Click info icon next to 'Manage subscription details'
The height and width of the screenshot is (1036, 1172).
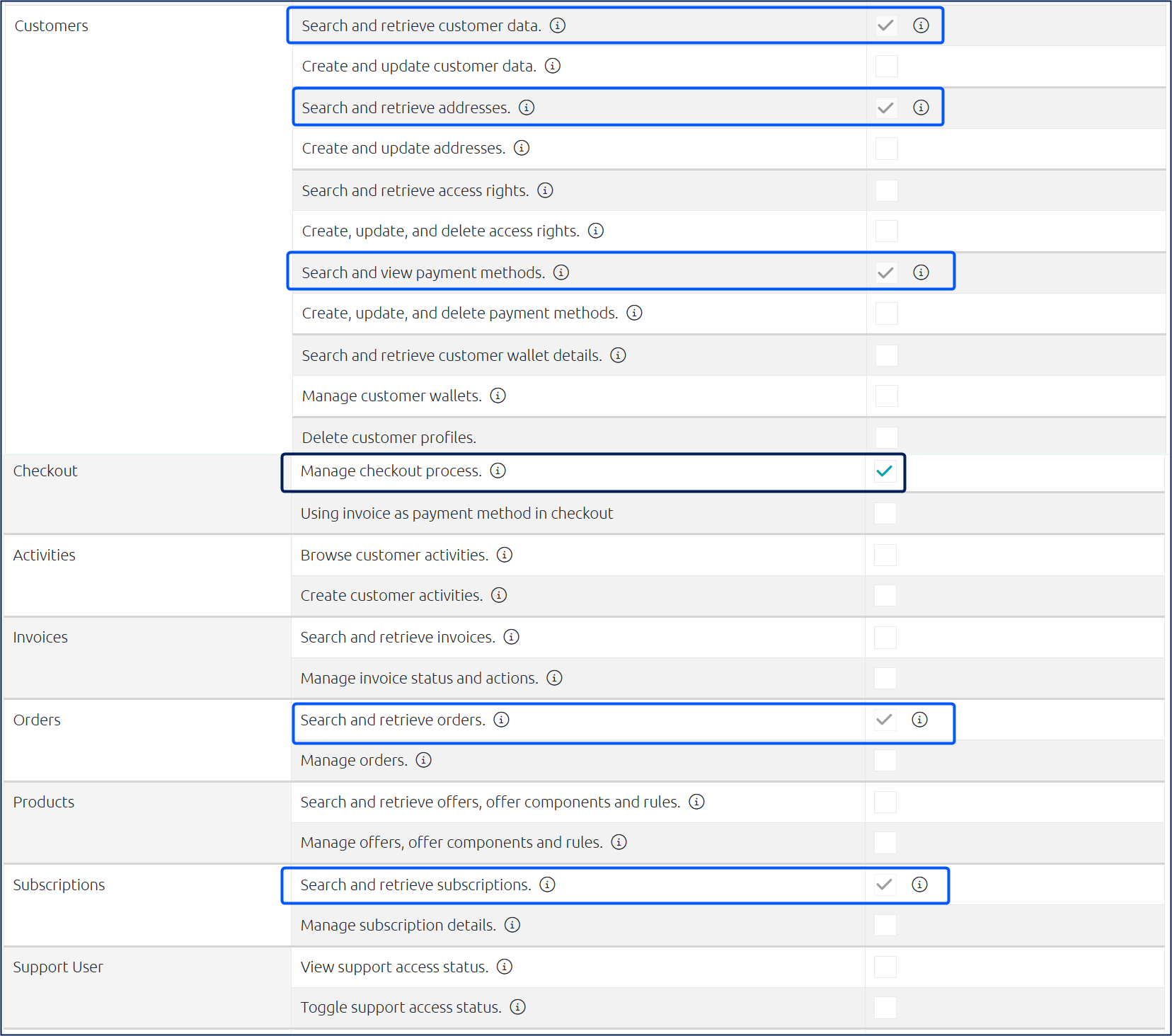tap(512, 925)
